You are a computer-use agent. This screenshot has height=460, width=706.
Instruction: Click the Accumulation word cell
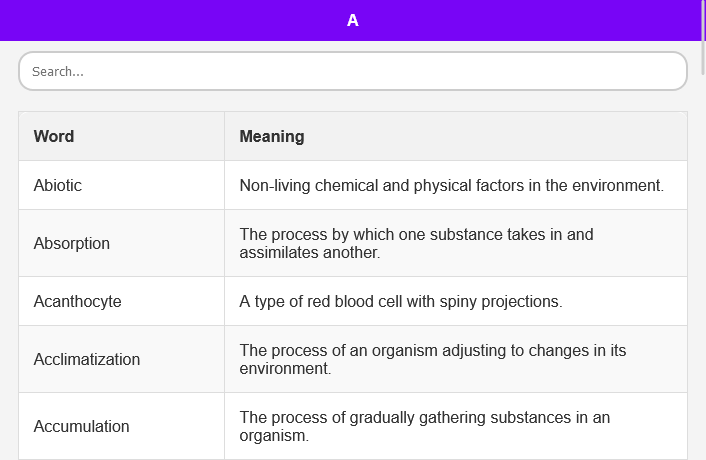pyautogui.click(x=82, y=426)
